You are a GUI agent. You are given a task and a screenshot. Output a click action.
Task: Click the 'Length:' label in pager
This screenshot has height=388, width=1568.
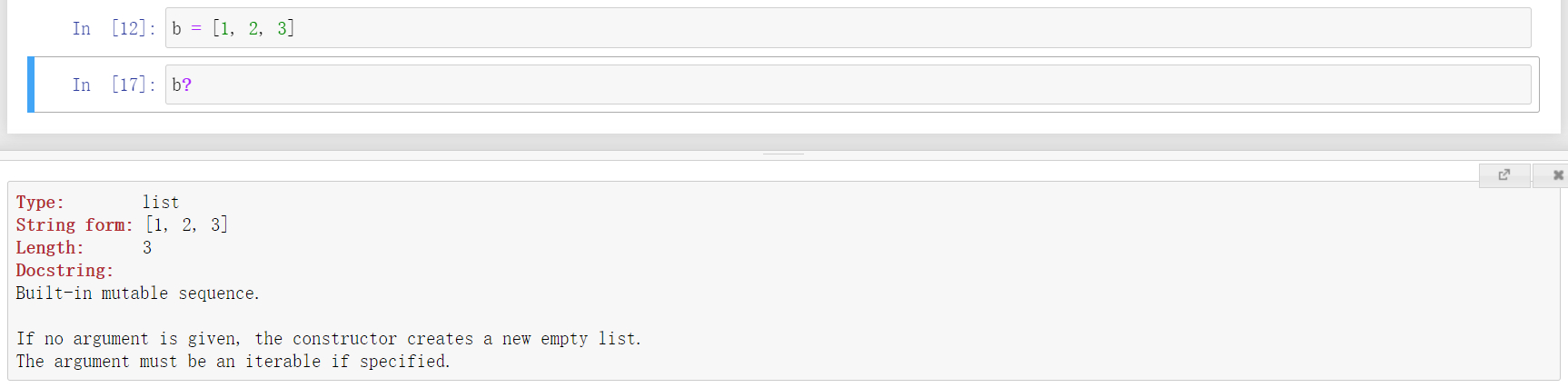[x=50, y=248]
